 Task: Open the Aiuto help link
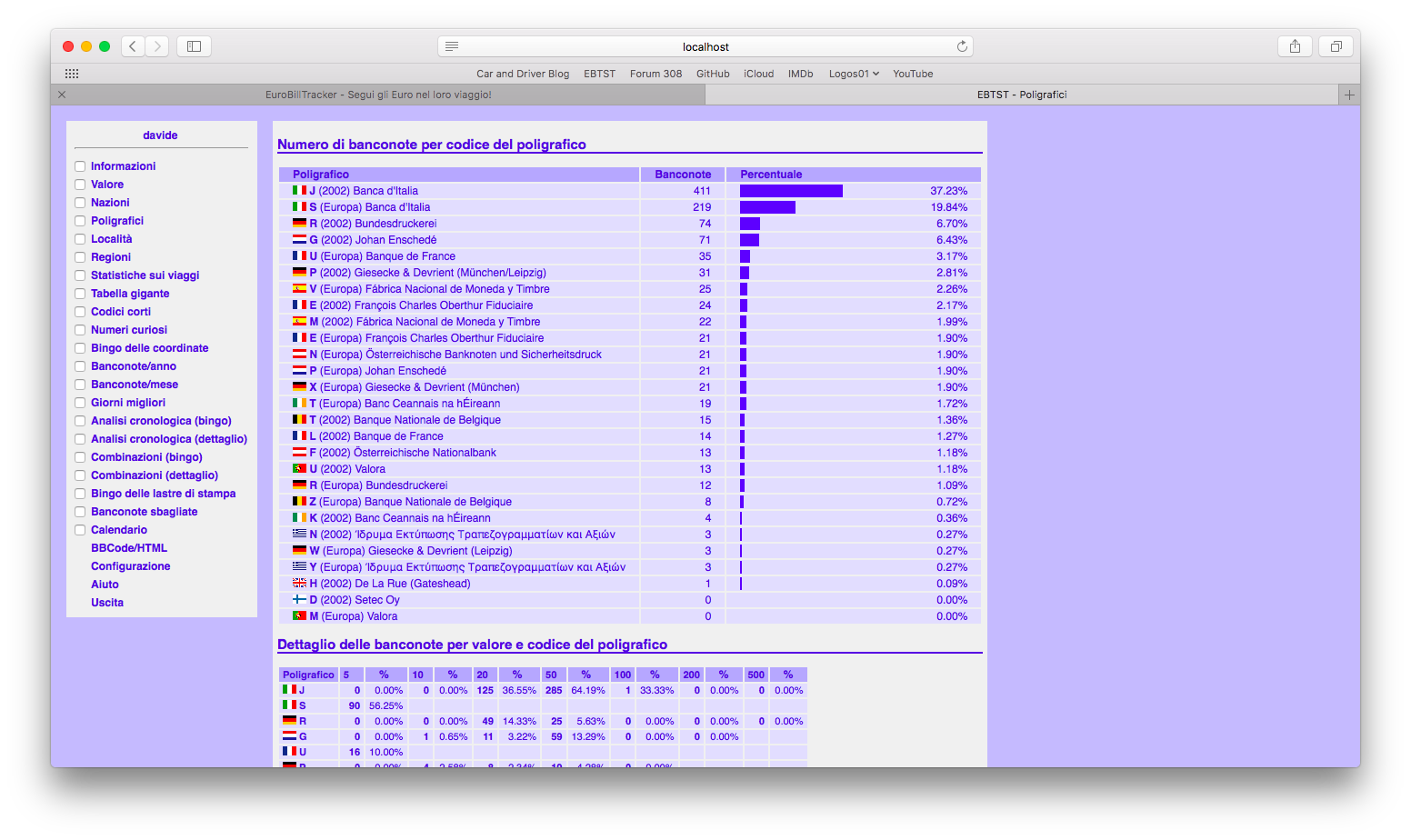click(x=105, y=585)
